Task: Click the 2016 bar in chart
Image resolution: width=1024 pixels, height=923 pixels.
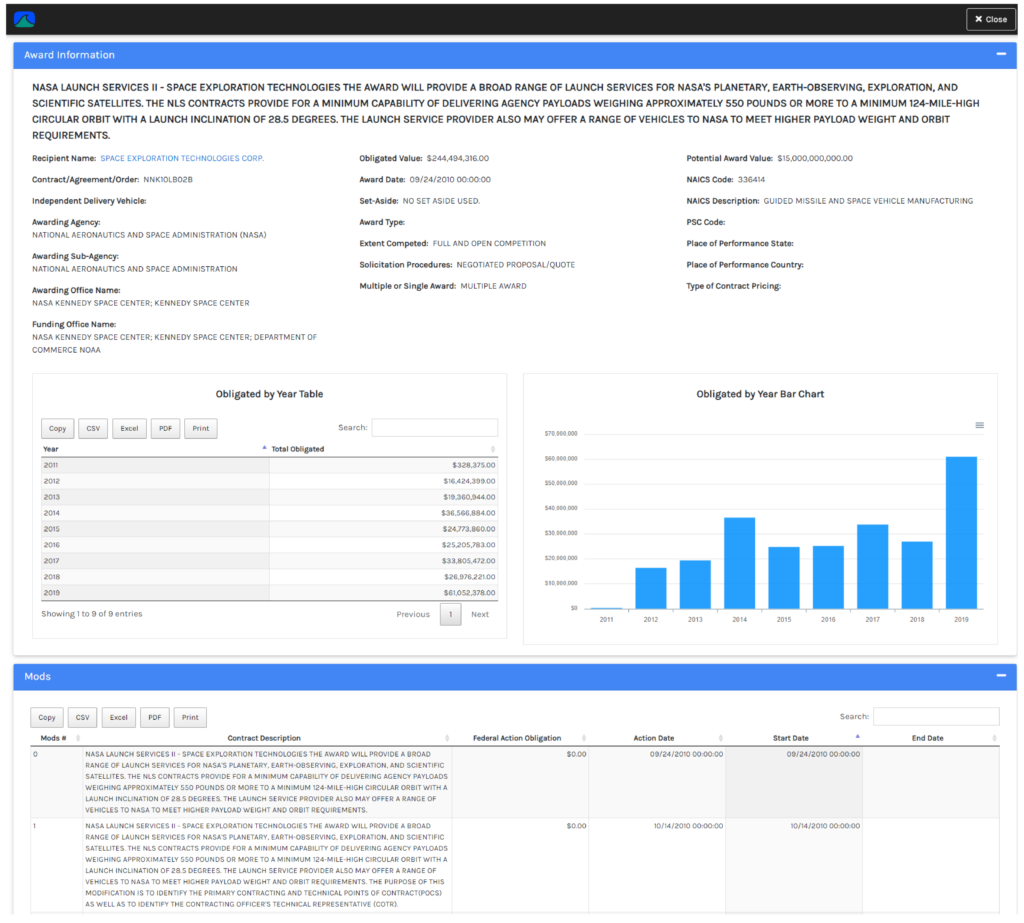Action: coord(828,577)
